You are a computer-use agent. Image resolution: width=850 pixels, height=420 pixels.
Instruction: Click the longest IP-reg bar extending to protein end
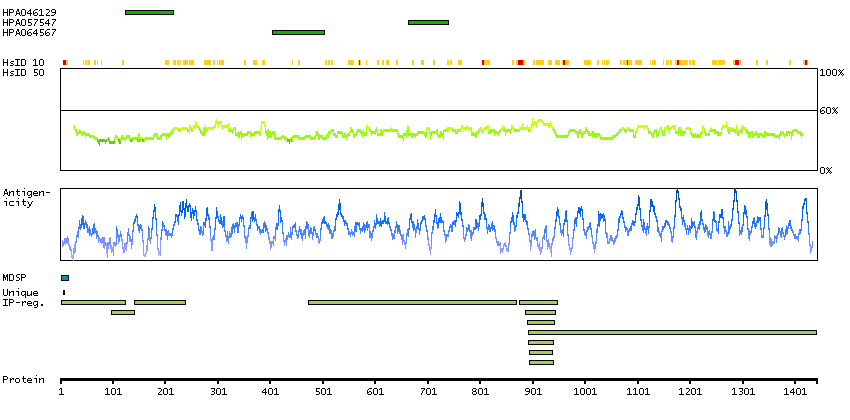coord(672,332)
